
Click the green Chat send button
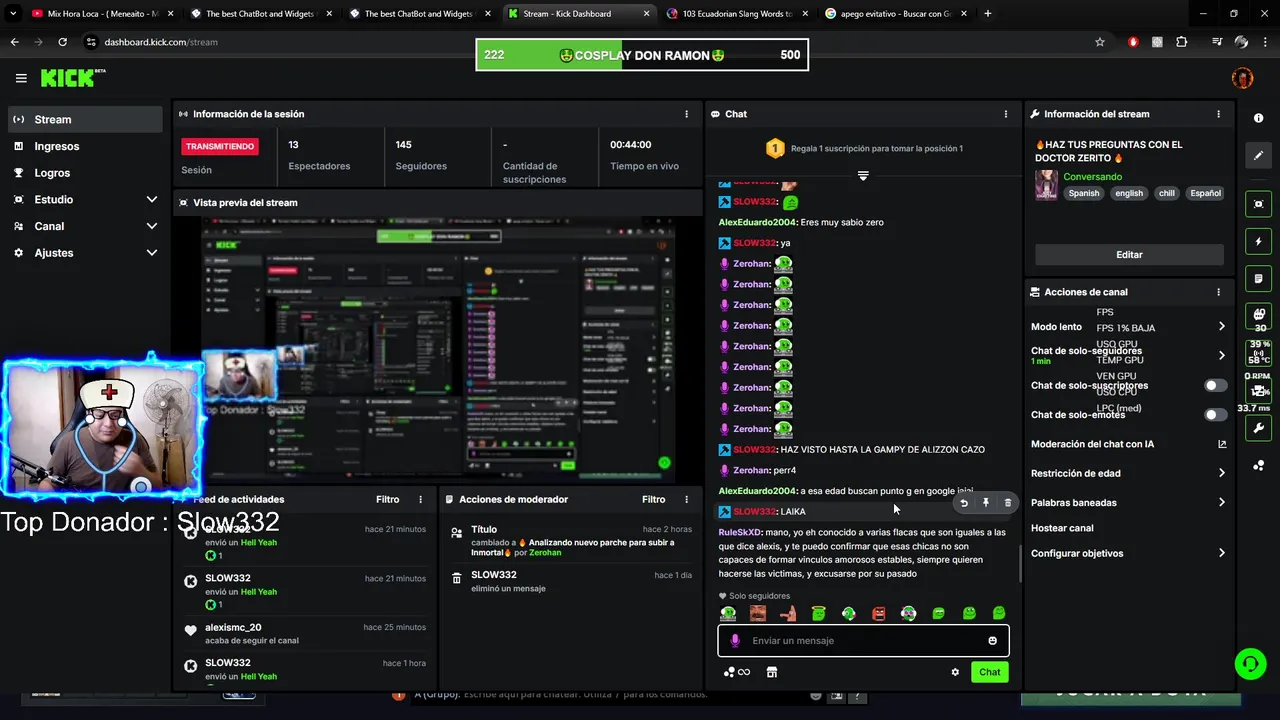pyautogui.click(x=989, y=672)
